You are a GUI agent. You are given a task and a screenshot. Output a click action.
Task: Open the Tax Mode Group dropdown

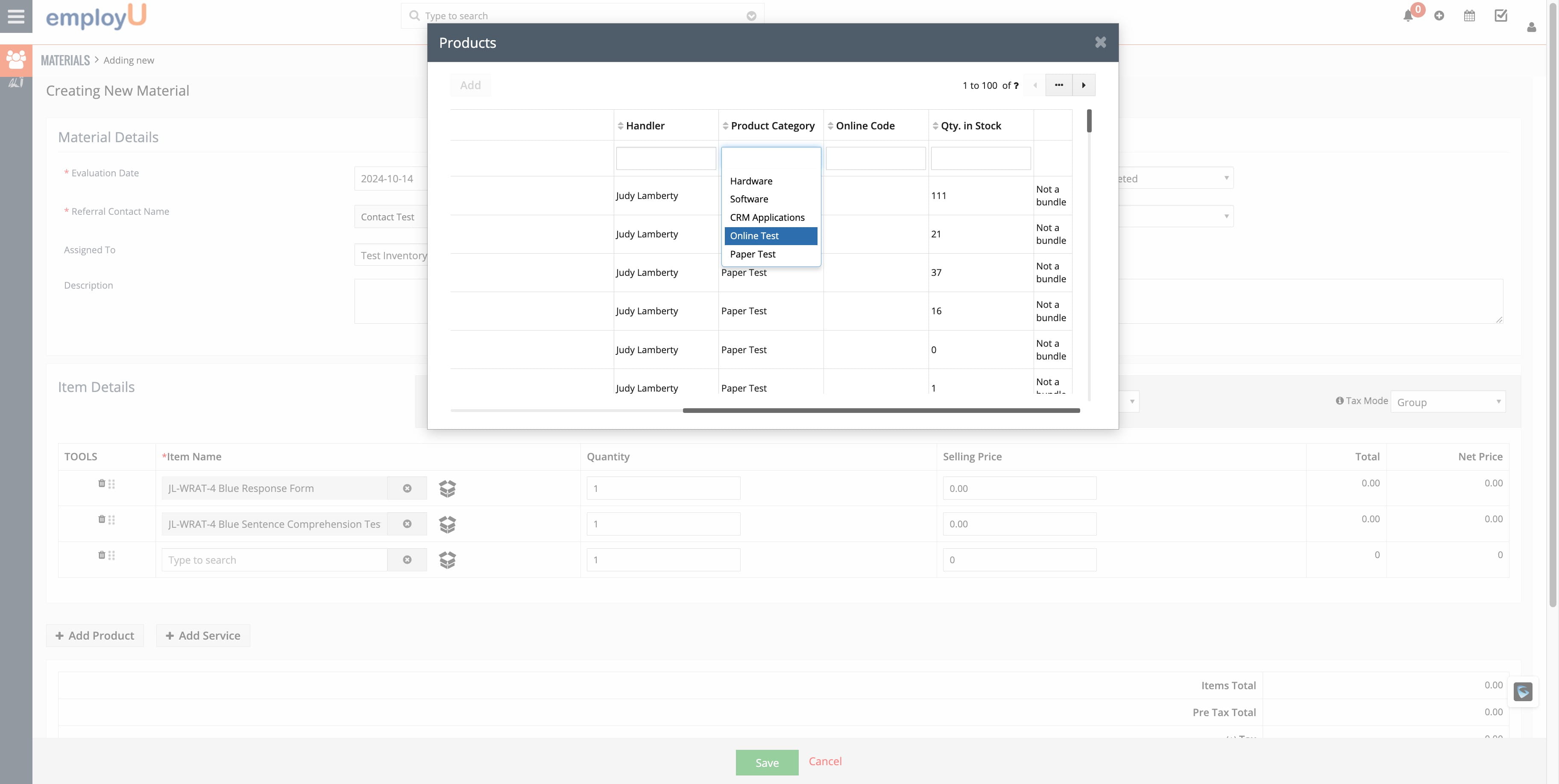(x=1448, y=402)
